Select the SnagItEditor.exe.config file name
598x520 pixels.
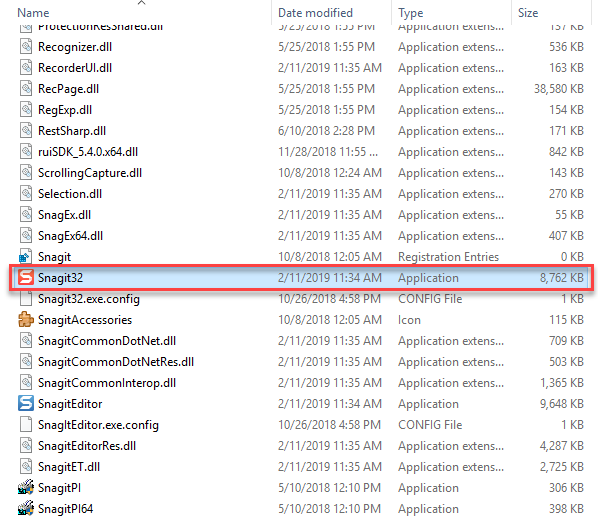98,425
